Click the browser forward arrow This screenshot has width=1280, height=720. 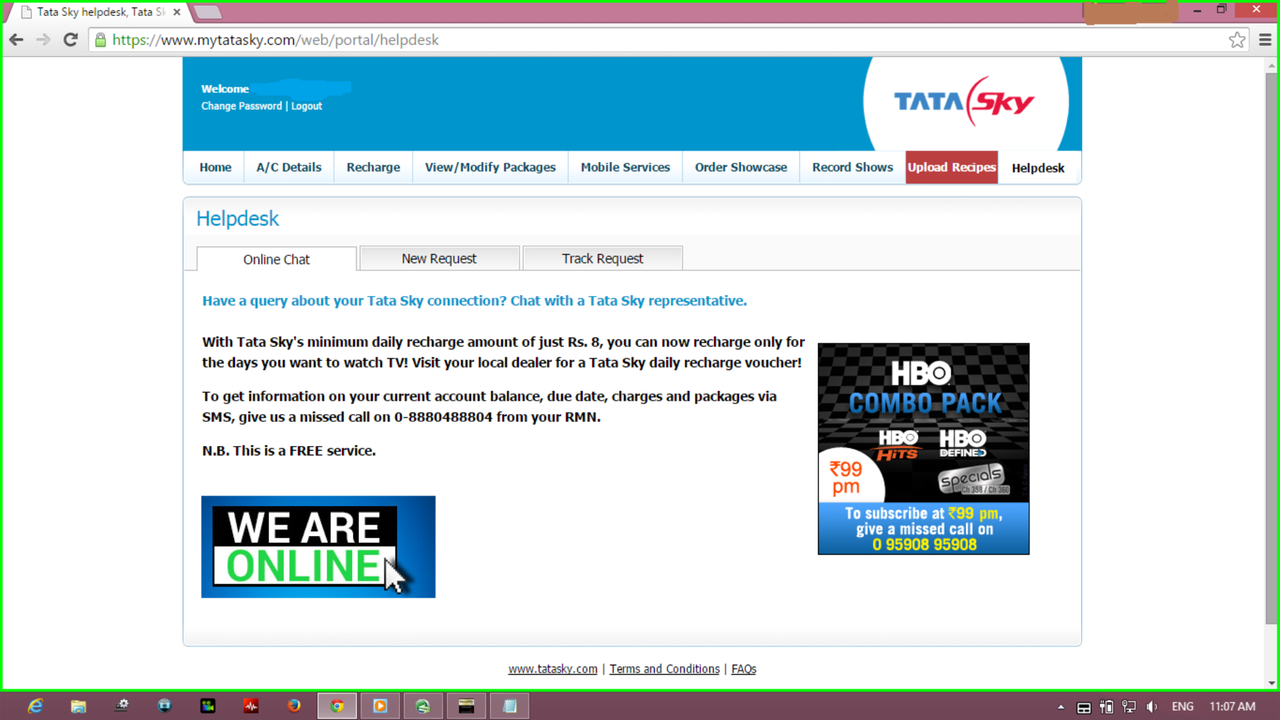pyautogui.click(x=43, y=40)
